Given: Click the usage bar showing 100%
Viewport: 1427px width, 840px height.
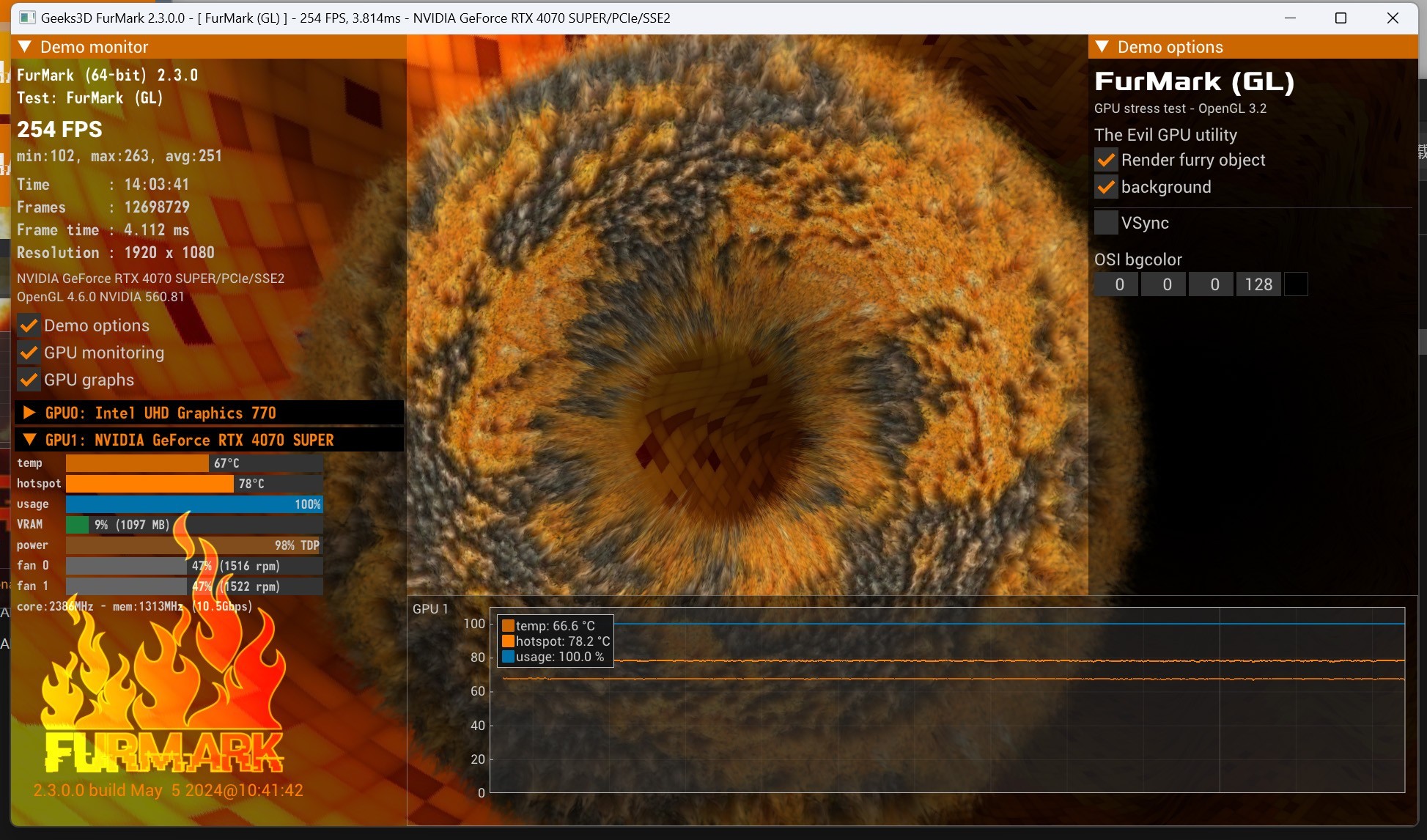Looking at the screenshot, I should click(x=194, y=504).
